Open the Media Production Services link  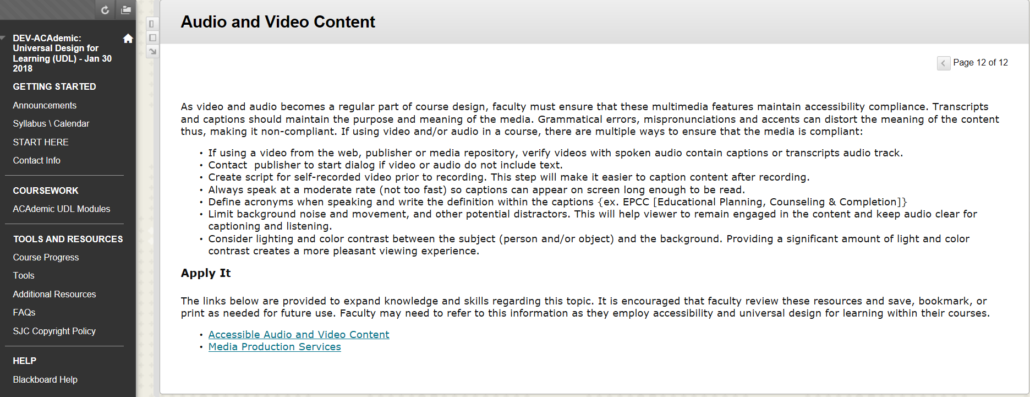tap(275, 347)
